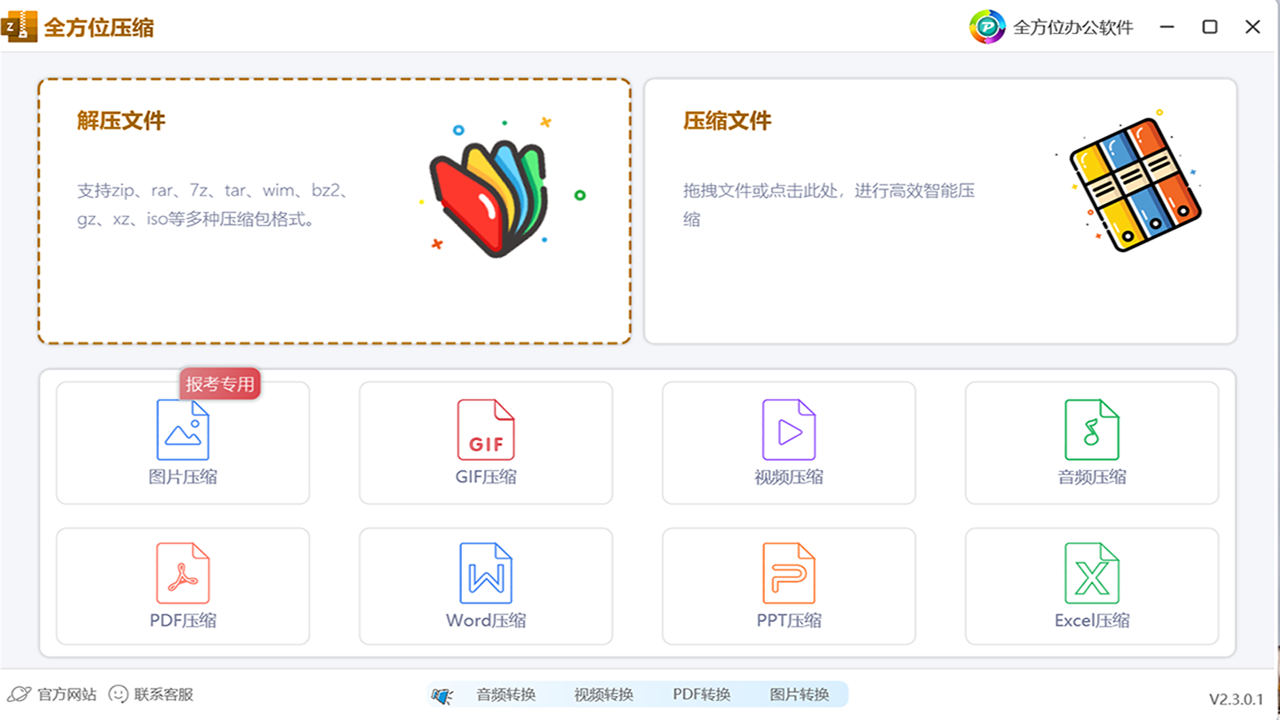Image resolution: width=1280 pixels, height=720 pixels.
Task: Open the Excel压缩 tool
Action: (1092, 586)
